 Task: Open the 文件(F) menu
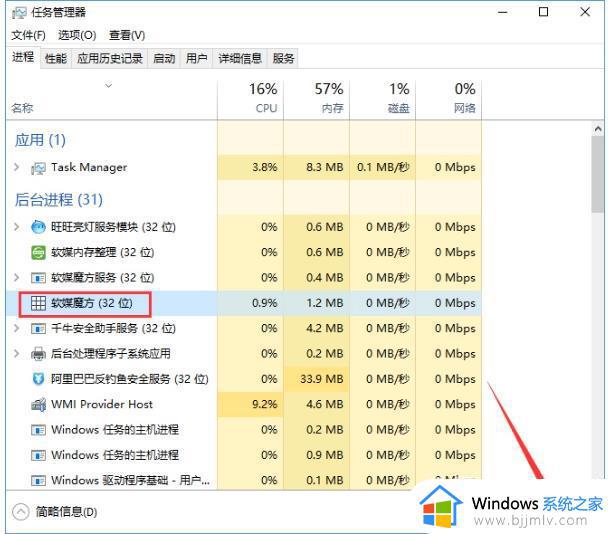click(28, 35)
